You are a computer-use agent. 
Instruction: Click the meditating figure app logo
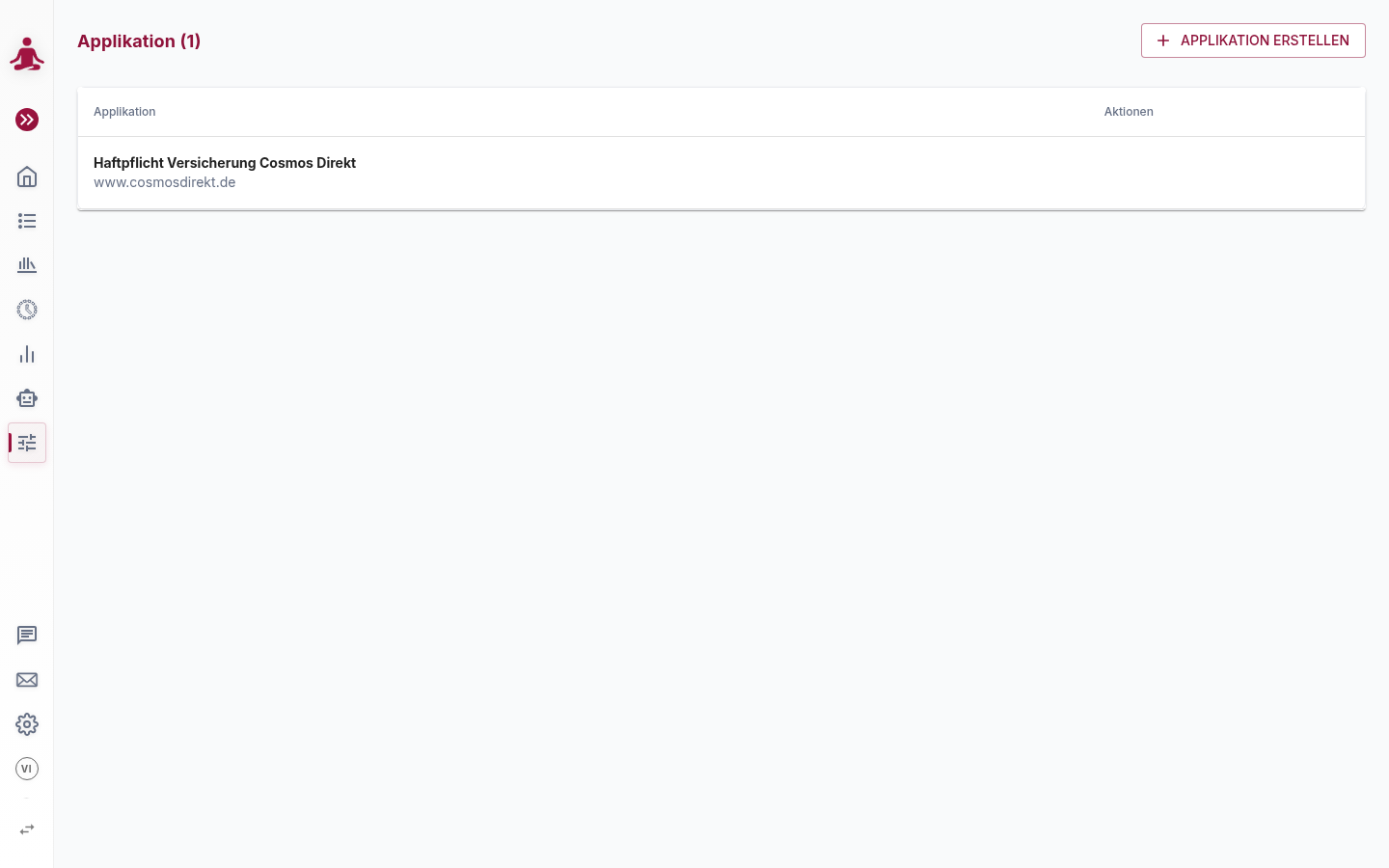click(x=27, y=54)
